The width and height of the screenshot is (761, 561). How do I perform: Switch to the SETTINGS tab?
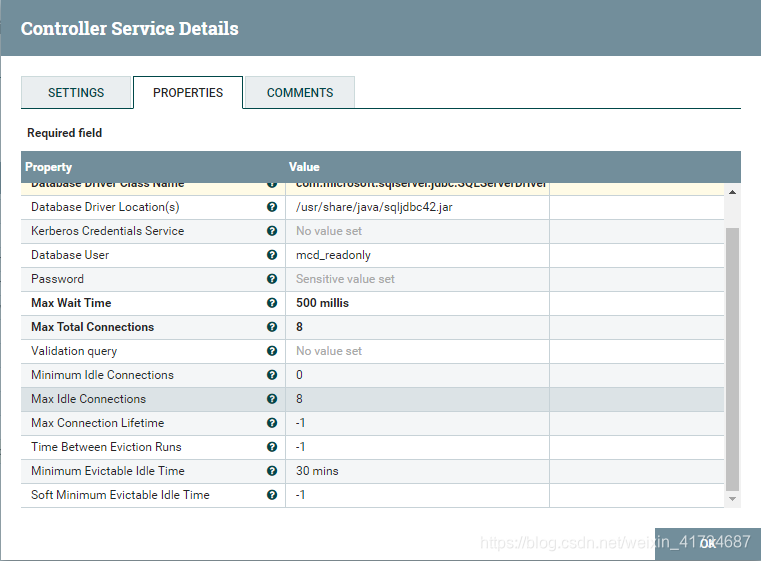(76, 93)
